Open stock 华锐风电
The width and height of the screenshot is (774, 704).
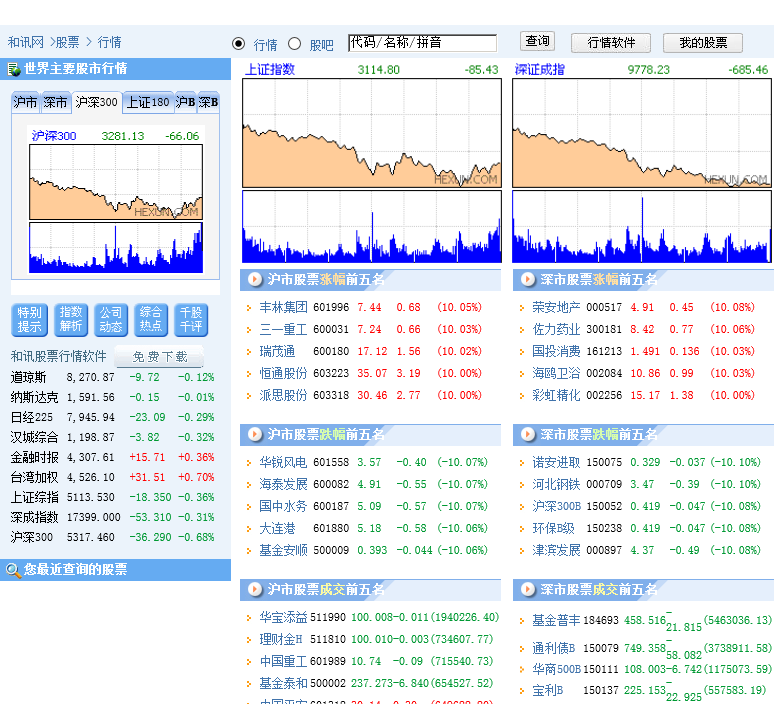click(283, 462)
